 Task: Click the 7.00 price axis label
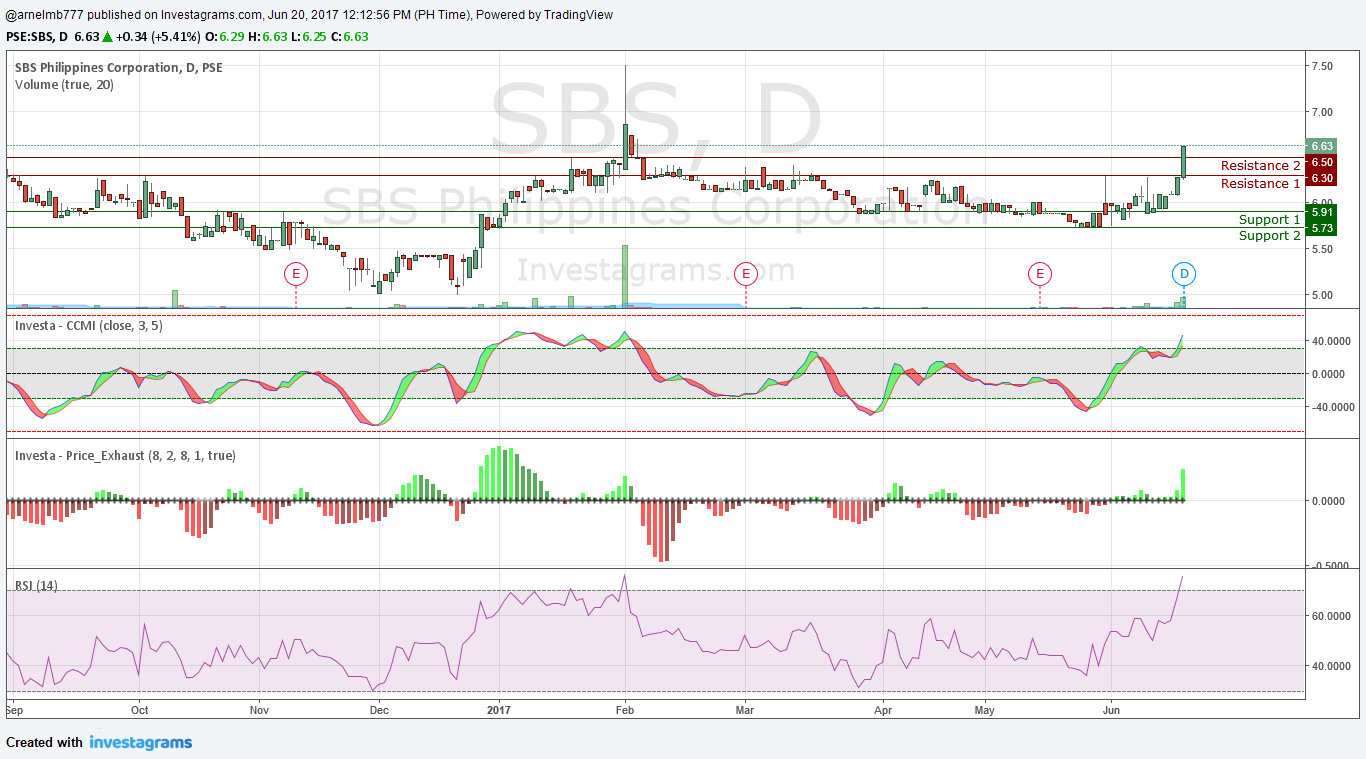click(x=1322, y=112)
